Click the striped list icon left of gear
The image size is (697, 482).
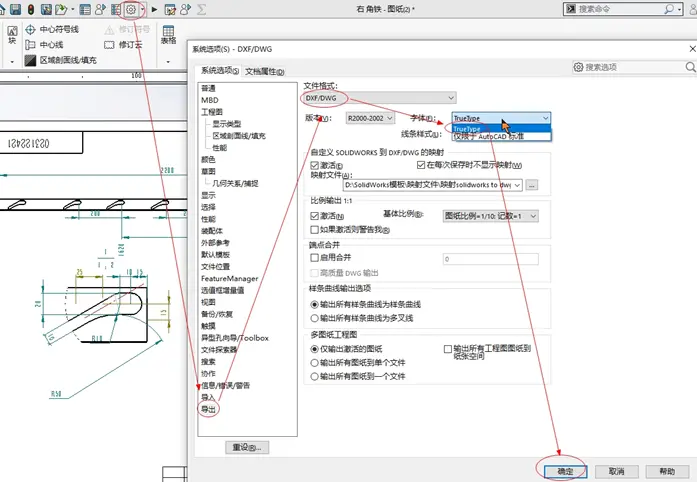116,9
